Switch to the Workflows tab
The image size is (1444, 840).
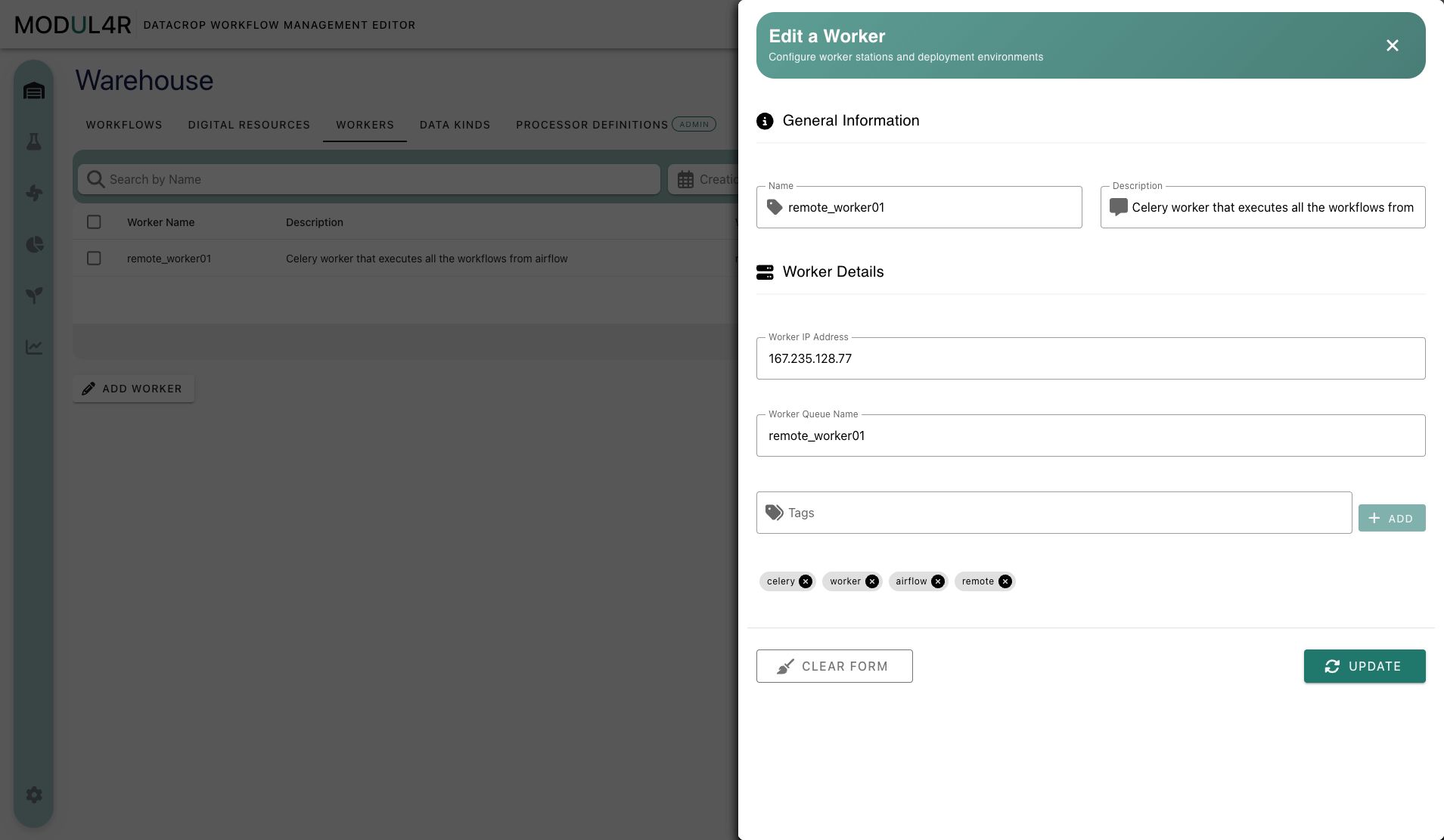point(124,125)
